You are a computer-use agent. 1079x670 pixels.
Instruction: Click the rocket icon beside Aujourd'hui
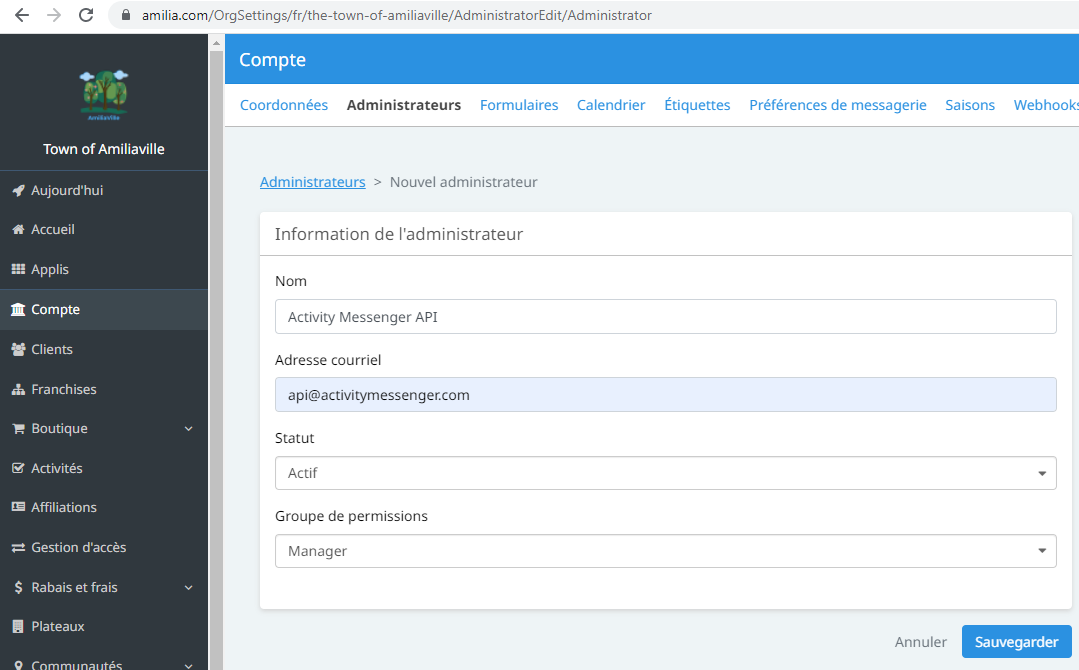[x=19, y=191]
